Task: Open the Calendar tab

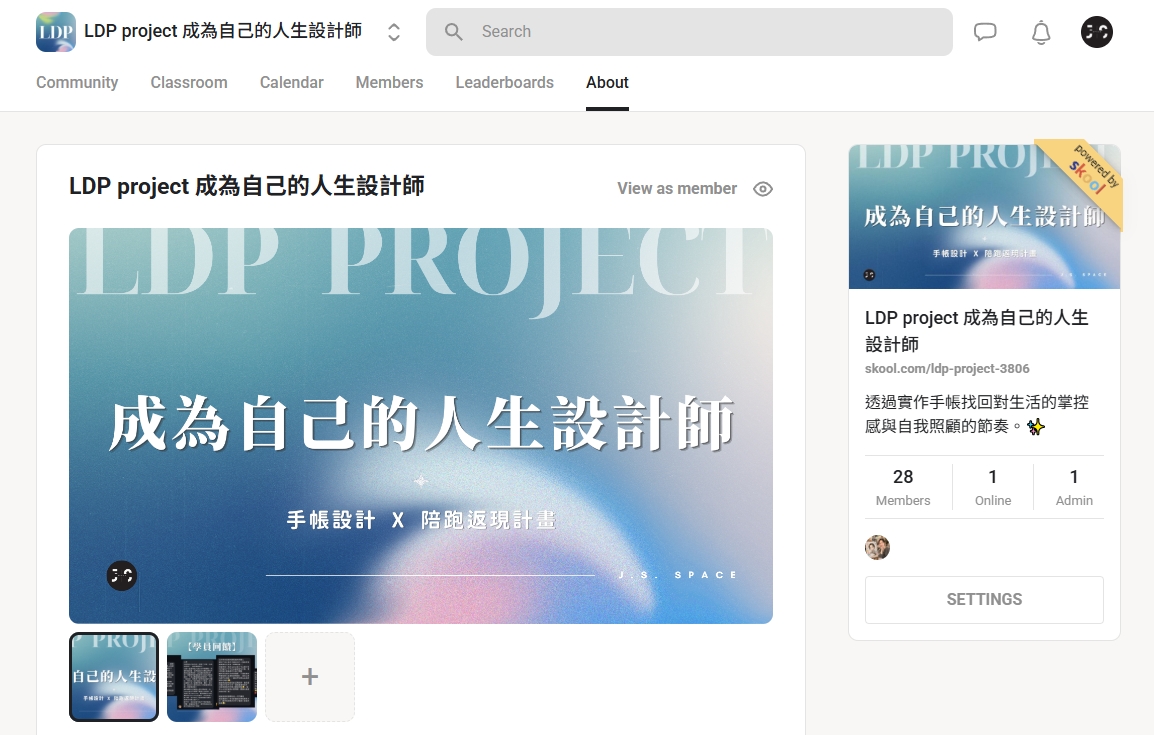Action: [291, 82]
